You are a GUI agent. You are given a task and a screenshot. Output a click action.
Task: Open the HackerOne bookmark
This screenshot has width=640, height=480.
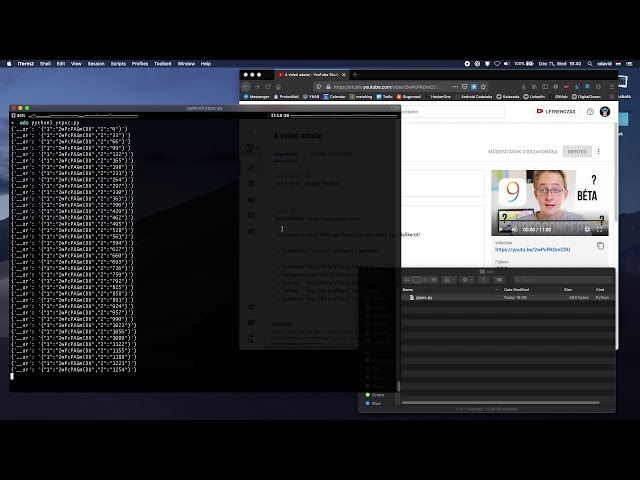click(x=438, y=97)
